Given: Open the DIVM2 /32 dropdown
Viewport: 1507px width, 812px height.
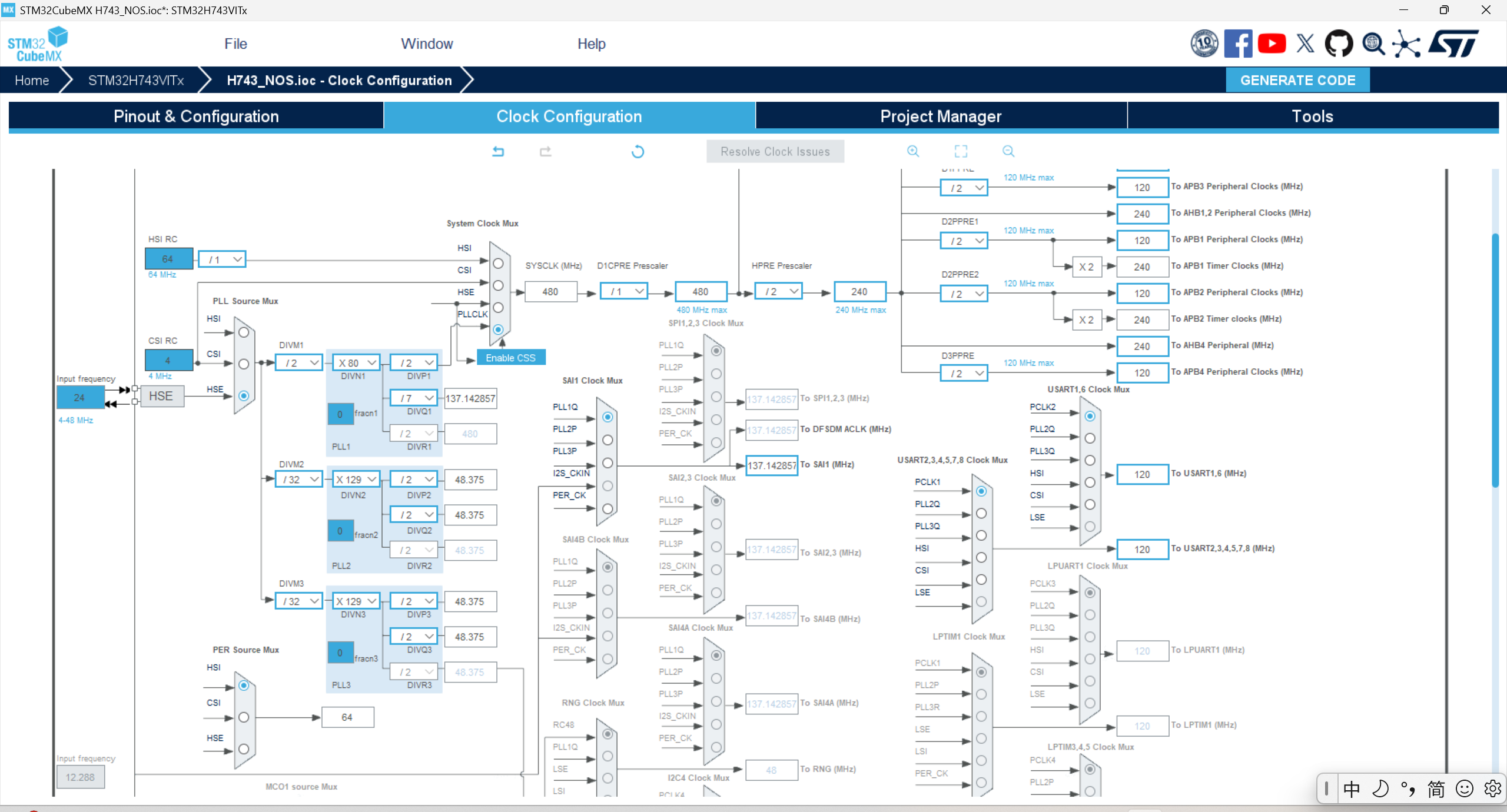Looking at the screenshot, I should (x=299, y=480).
